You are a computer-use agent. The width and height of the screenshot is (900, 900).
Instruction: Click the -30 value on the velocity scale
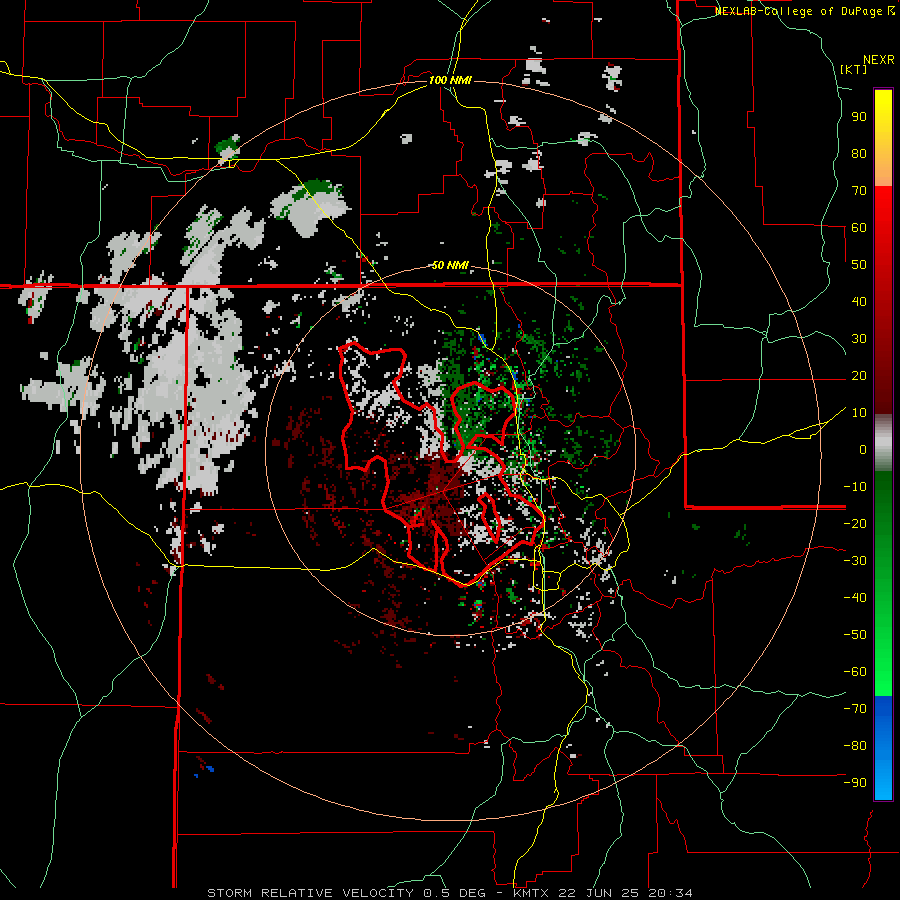point(855,561)
